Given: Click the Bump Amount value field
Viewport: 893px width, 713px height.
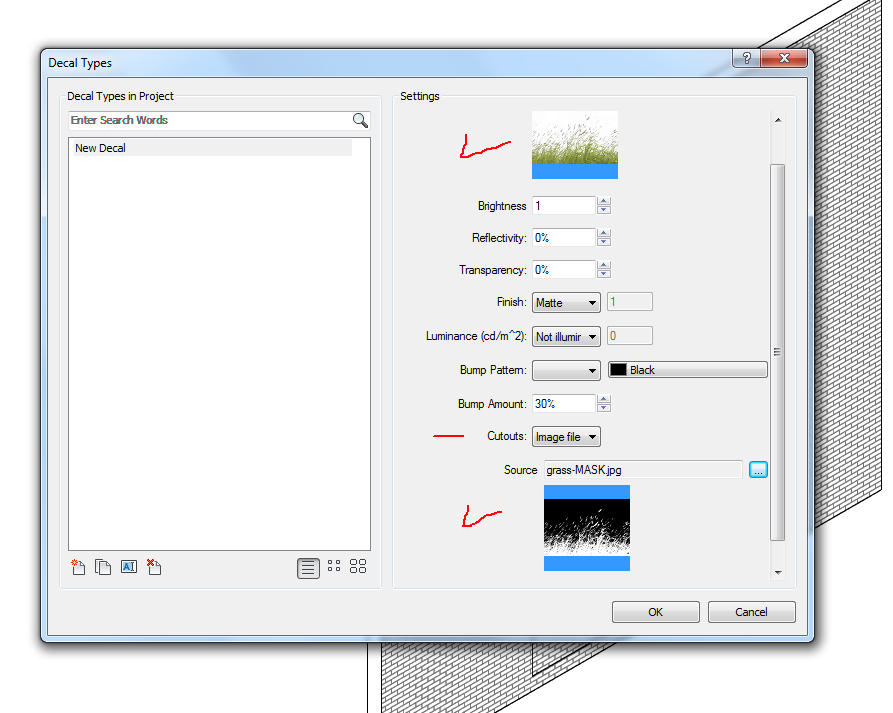Looking at the screenshot, I should click(564, 404).
